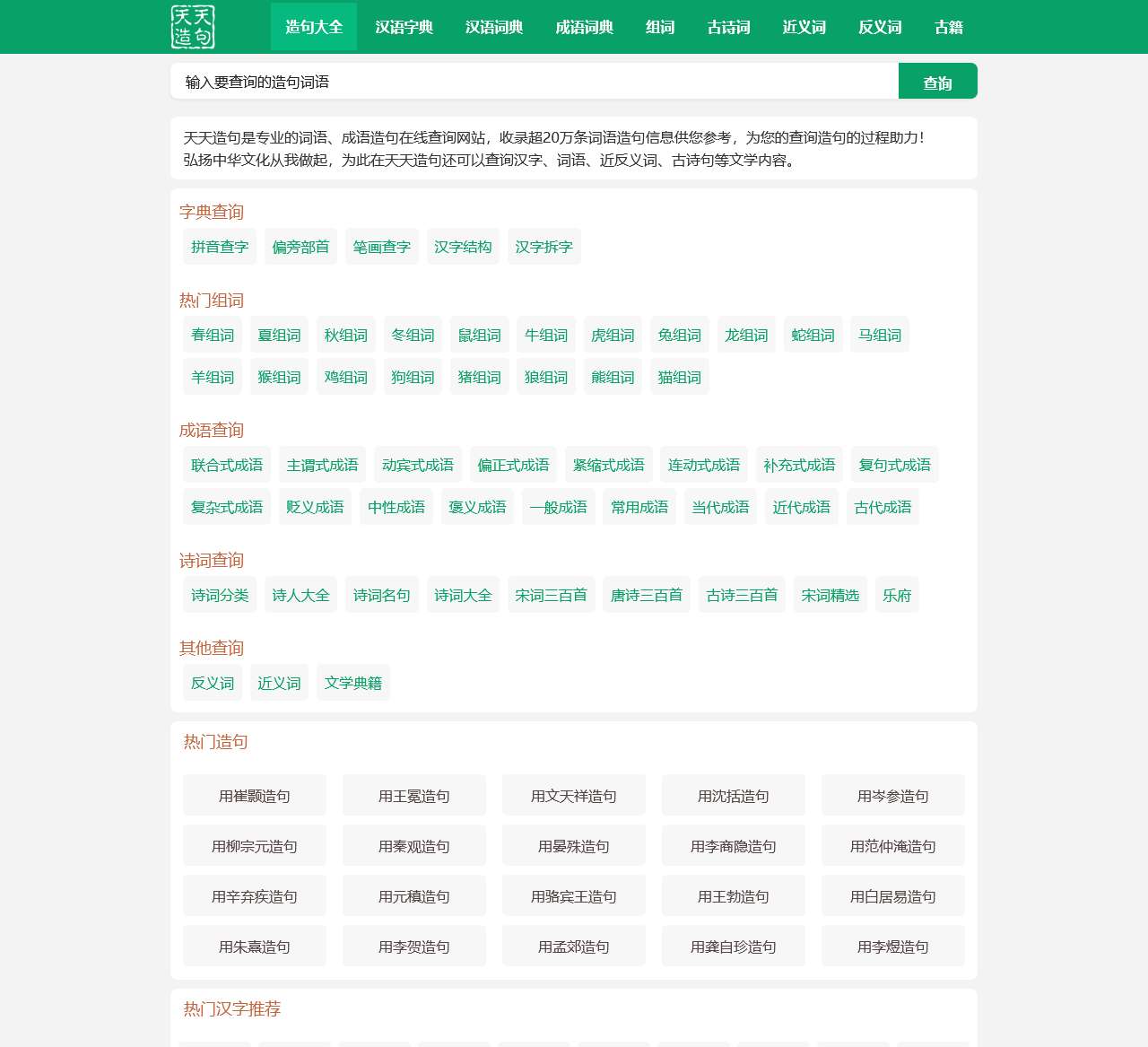The width and height of the screenshot is (1148, 1047).
Task: Click the 龙组词 tag
Action: point(746,336)
